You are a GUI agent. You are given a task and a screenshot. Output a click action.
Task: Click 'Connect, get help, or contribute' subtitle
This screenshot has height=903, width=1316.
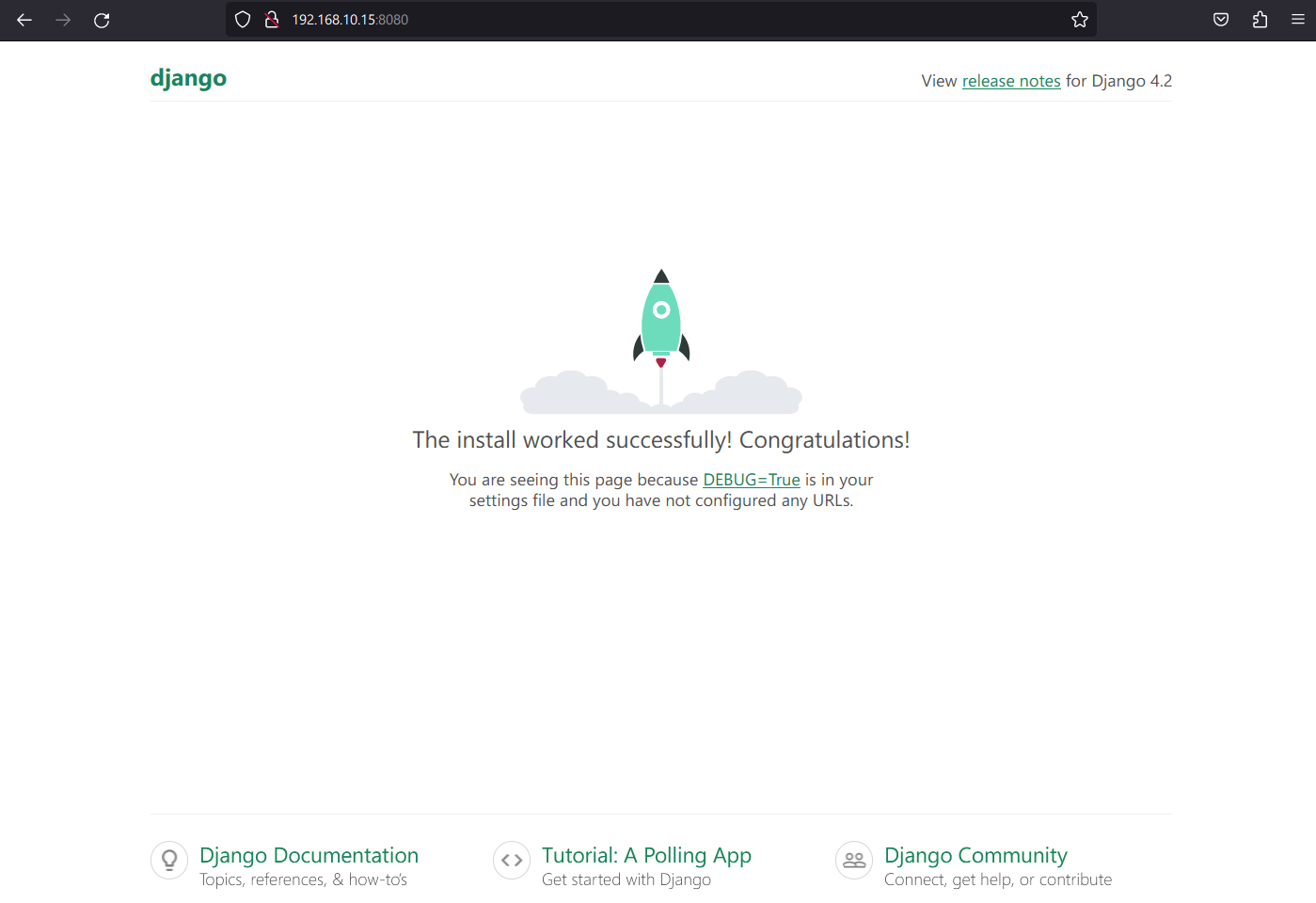[x=998, y=879]
